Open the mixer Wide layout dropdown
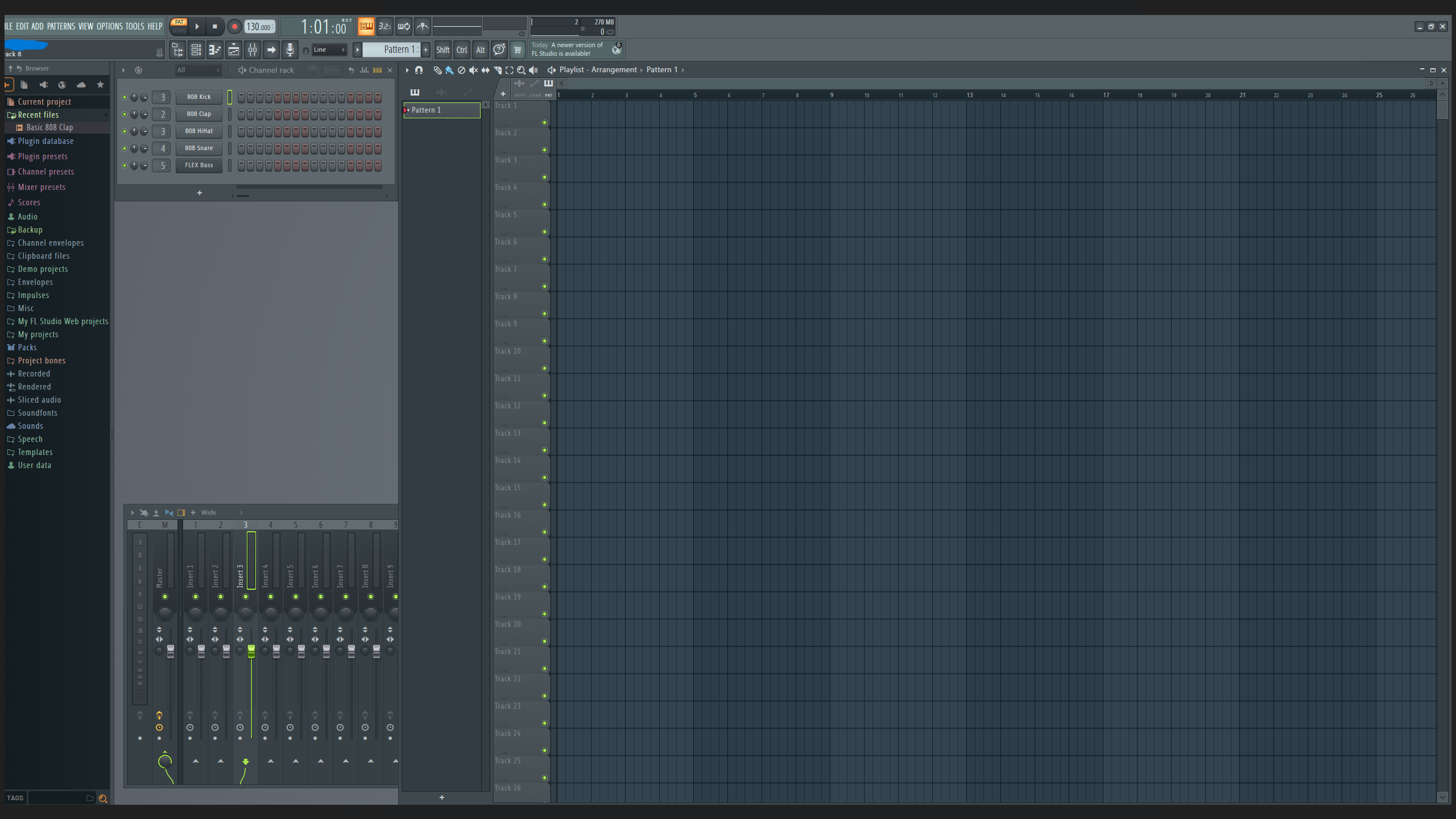This screenshot has width=1456, height=819. point(222,512)
